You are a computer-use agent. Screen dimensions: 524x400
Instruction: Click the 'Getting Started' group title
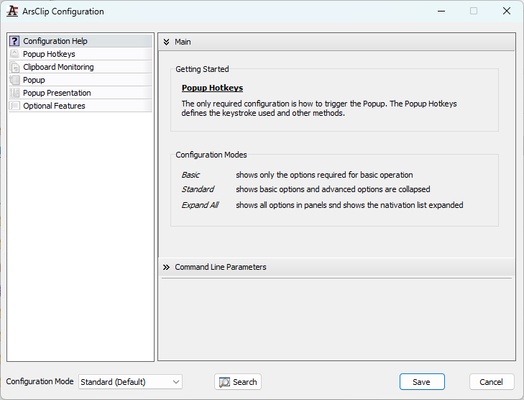pos(202,69)
